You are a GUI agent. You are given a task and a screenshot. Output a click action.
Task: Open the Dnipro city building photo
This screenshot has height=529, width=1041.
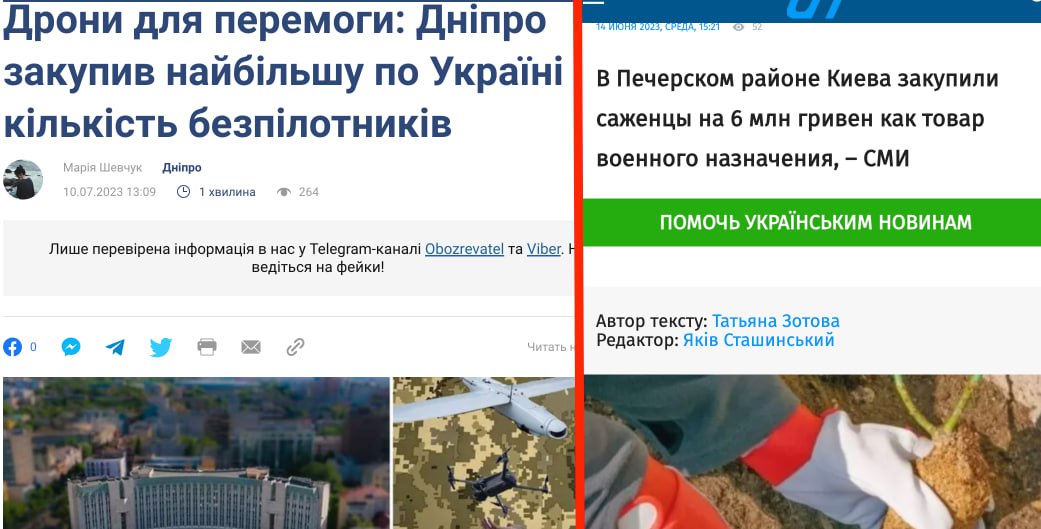pos(197,453)
